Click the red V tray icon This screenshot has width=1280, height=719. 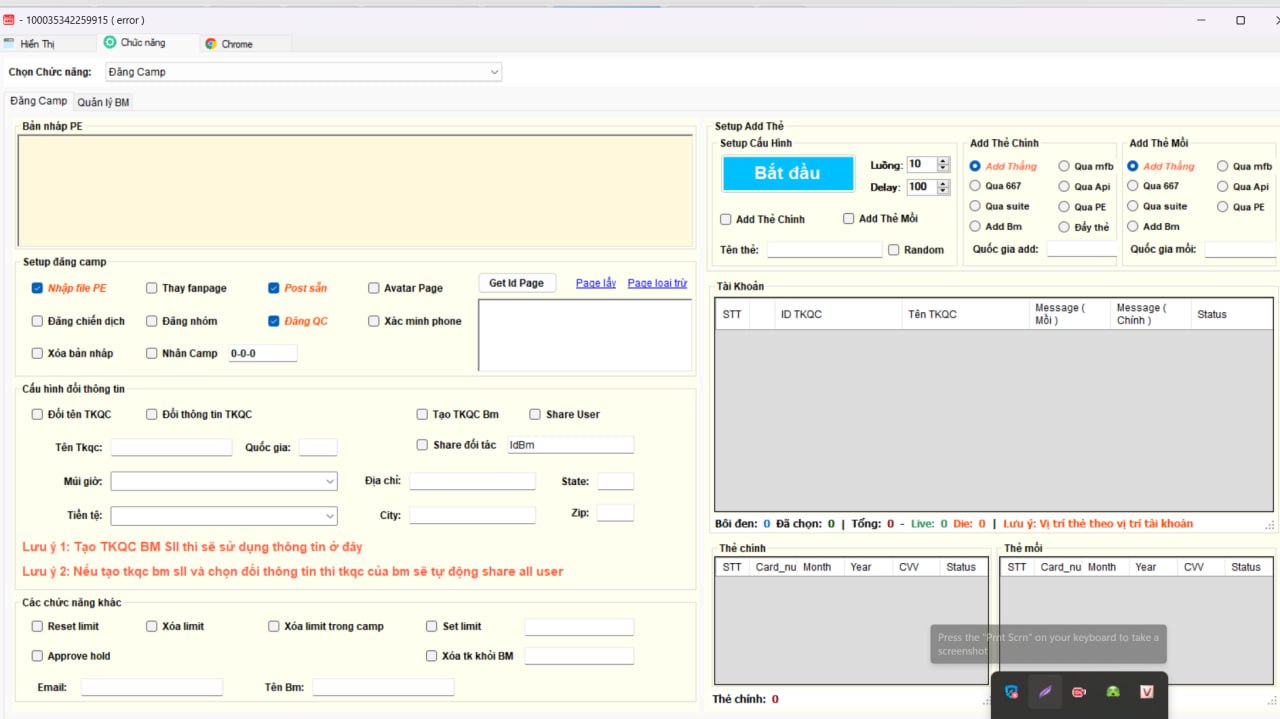coord(1146,692)
